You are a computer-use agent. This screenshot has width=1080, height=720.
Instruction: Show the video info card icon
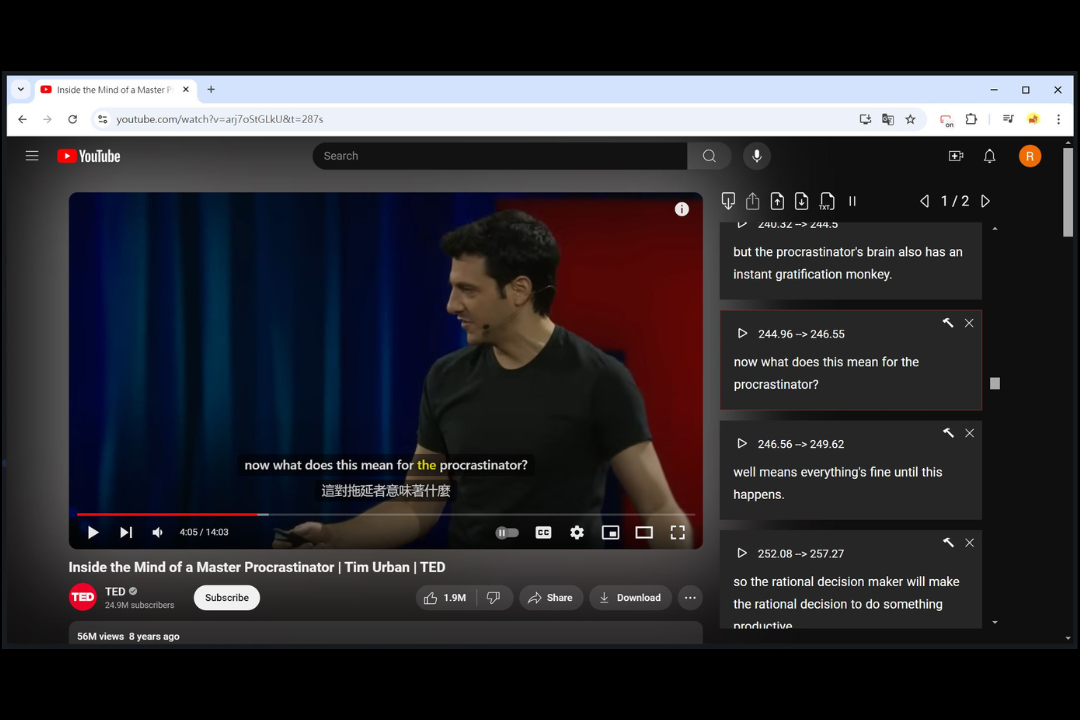(x=681, y=209)
